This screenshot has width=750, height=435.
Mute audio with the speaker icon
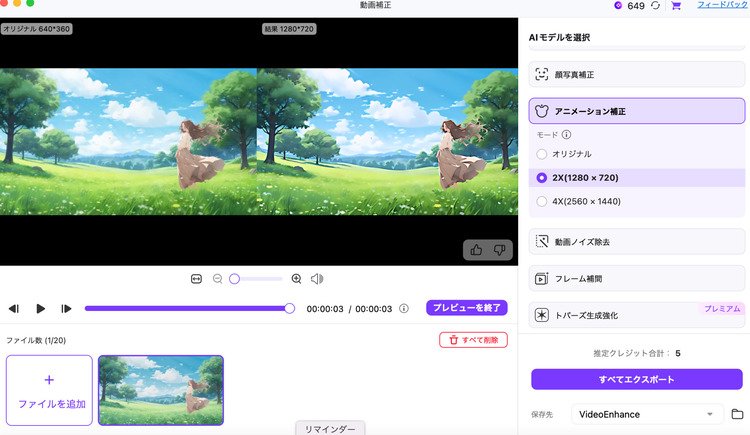point(317,279)
